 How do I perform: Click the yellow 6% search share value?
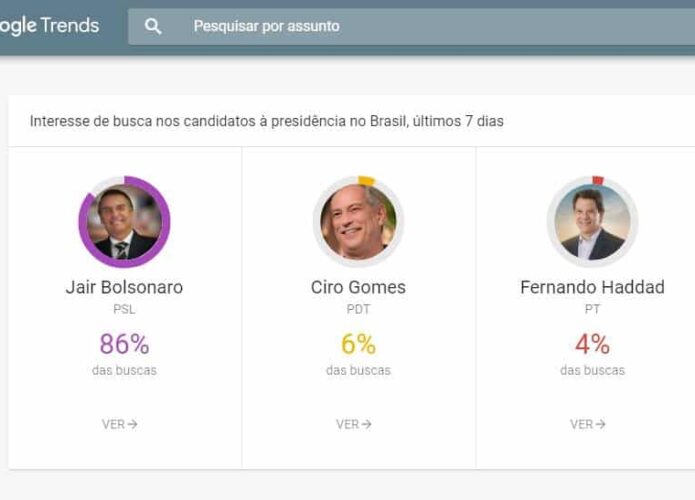[359, 344]
